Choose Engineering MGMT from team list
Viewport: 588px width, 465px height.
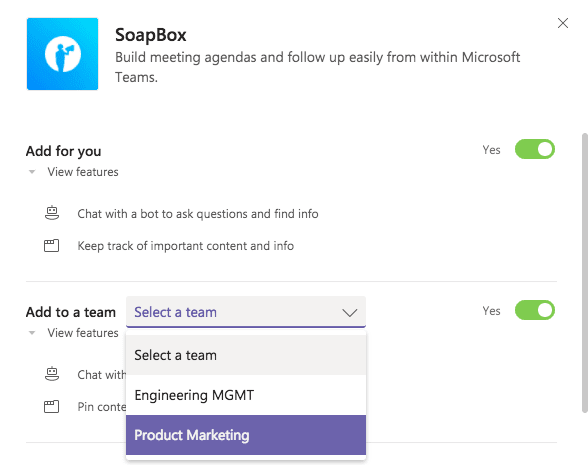[246, 395]
